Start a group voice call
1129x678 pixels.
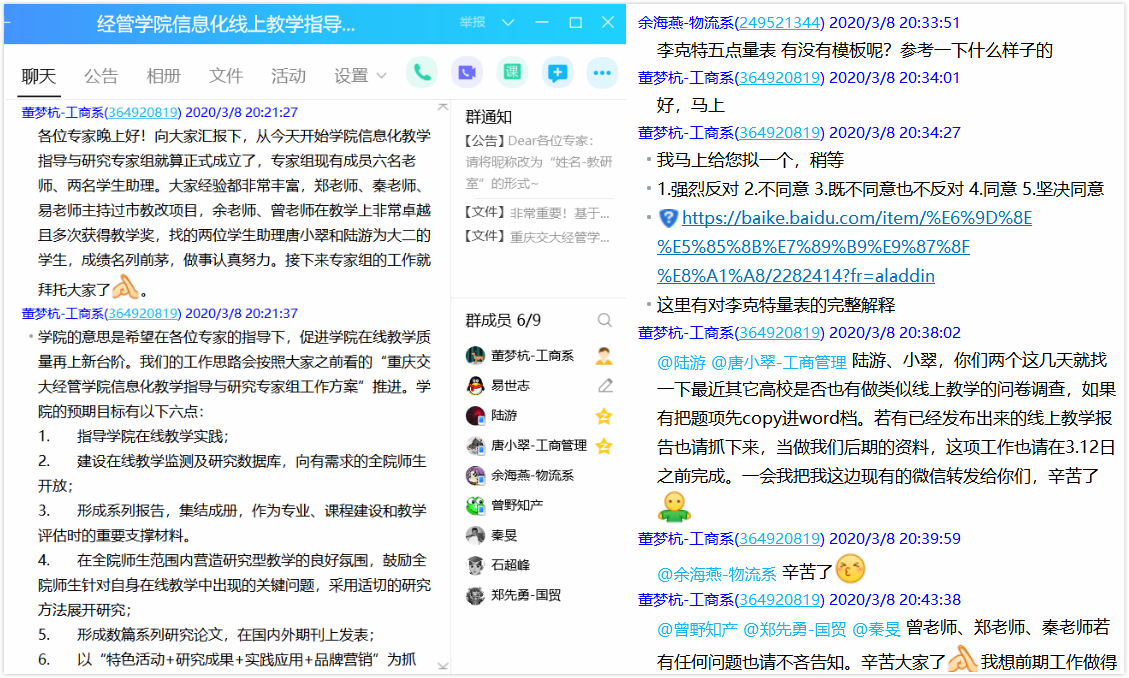pos(422,73)
